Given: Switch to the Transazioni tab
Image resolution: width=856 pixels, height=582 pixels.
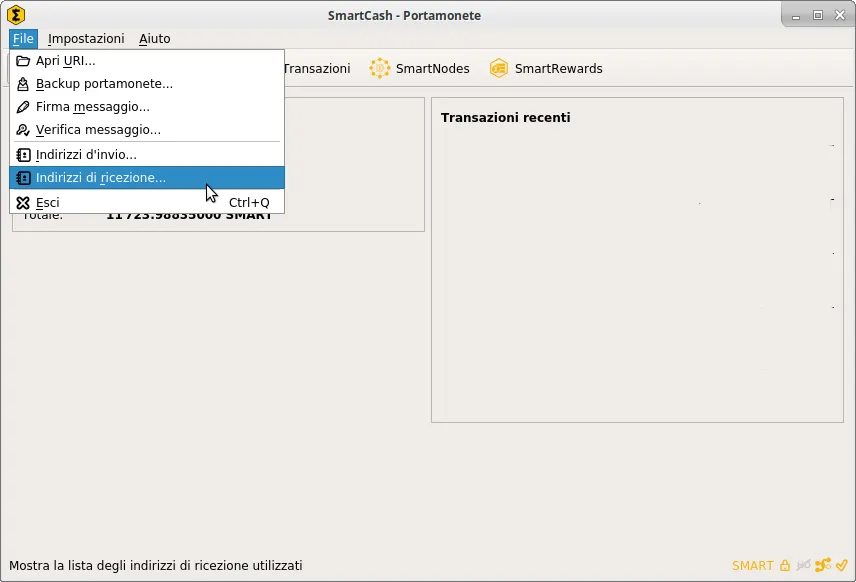Looking at the screenshot, I should point(317,68).
